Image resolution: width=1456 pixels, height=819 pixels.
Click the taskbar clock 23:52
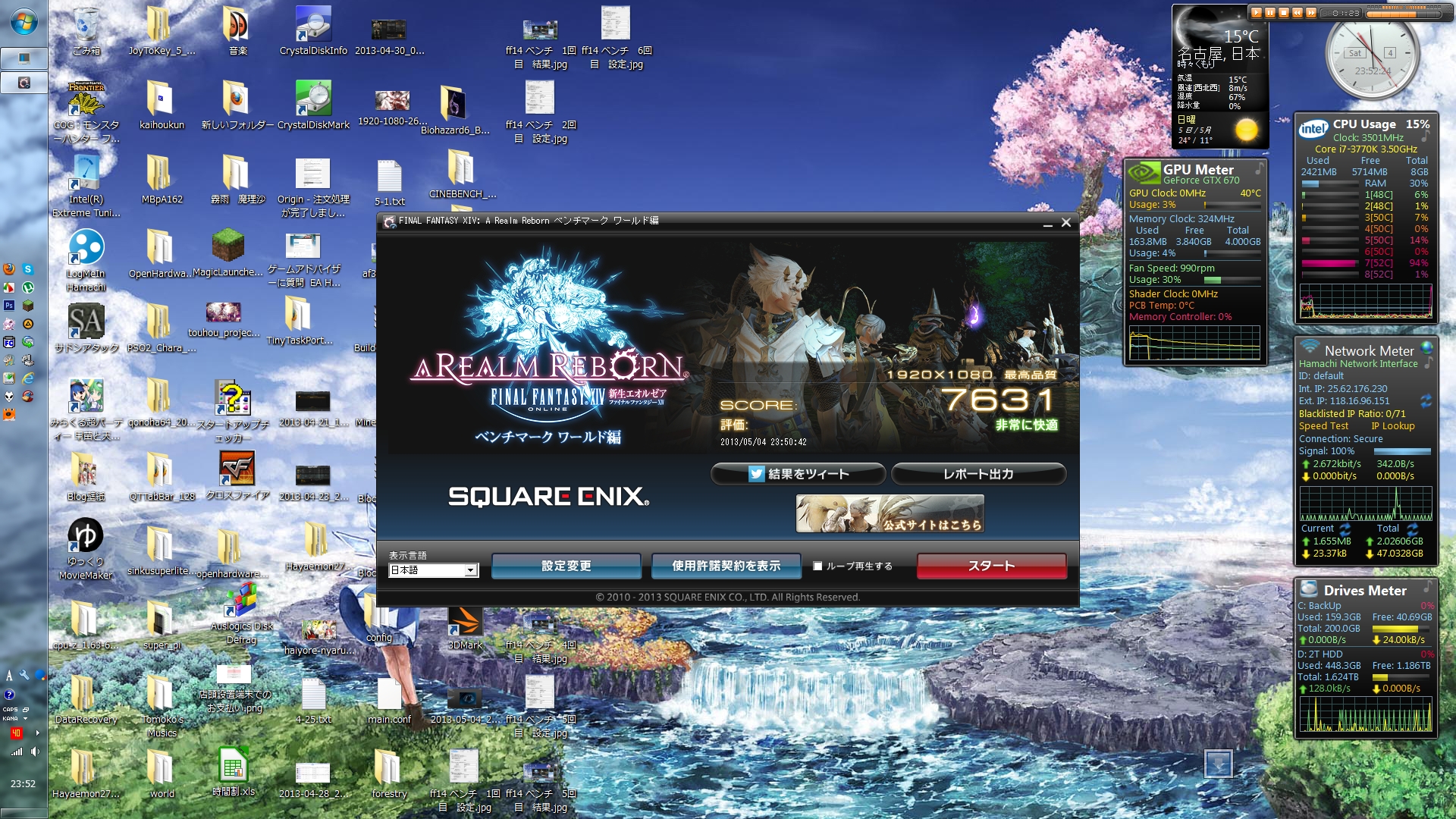coord(23,784)
